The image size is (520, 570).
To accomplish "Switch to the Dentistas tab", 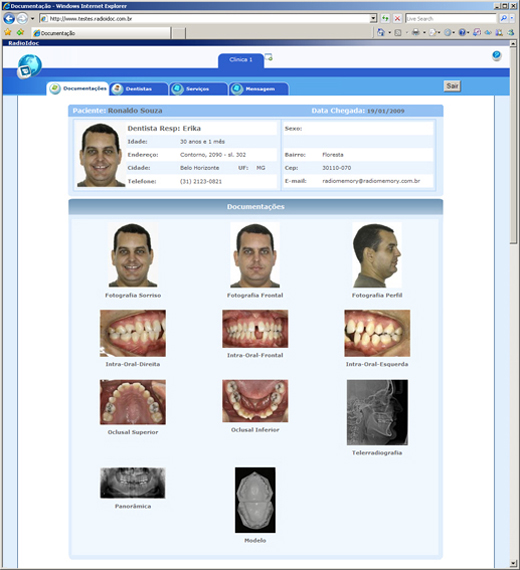I will coord(139,89).
